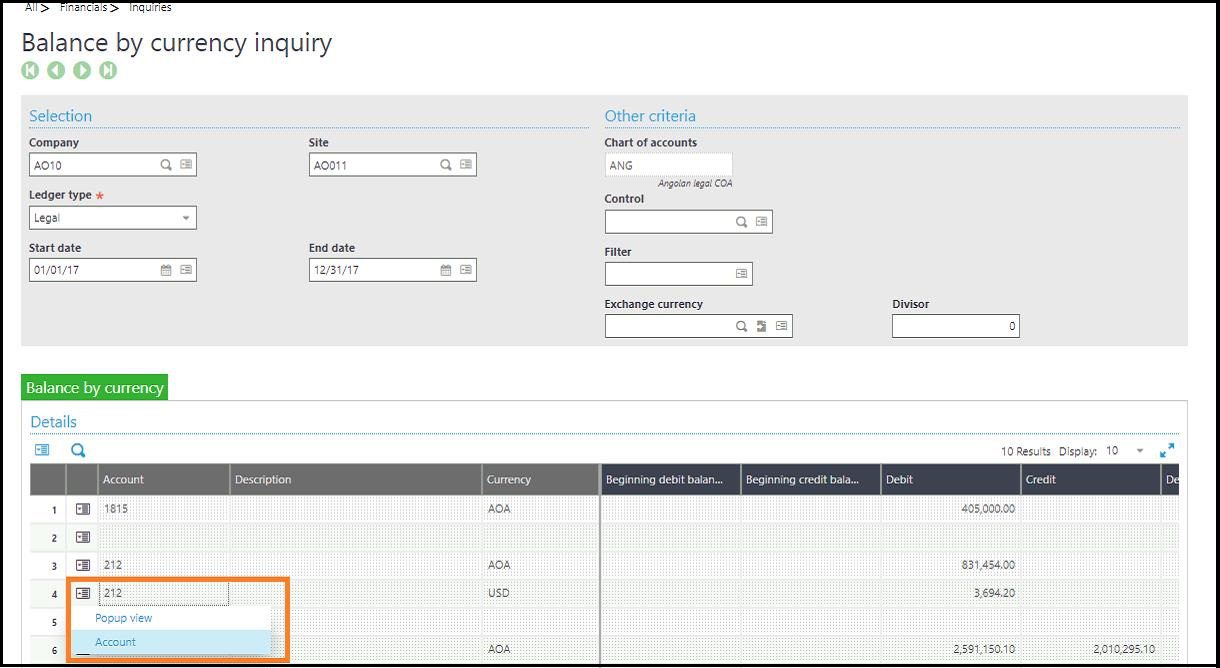The height and width of the screenshot is (668, 1220).
Task: Sort by the Account column header
Action: coord(164,480)
